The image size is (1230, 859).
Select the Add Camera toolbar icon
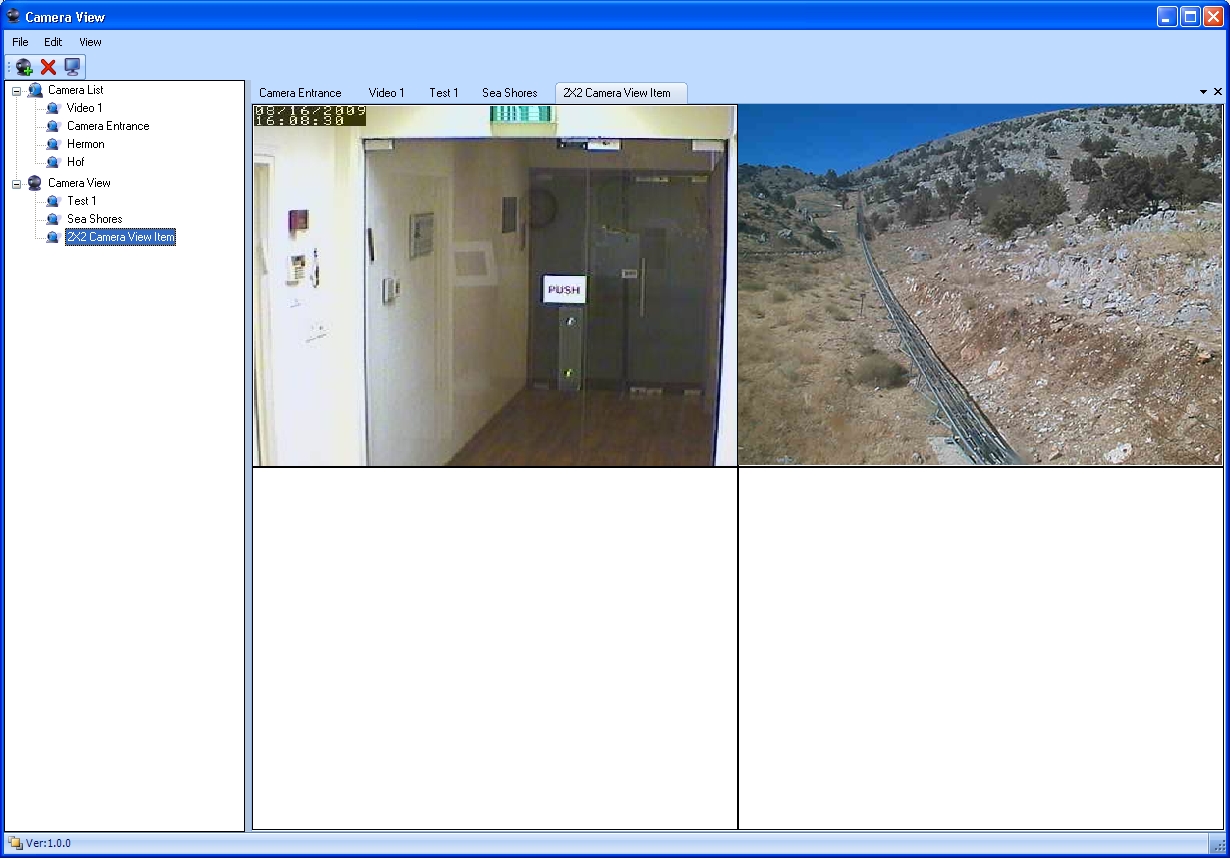click(x=22, y=66)
